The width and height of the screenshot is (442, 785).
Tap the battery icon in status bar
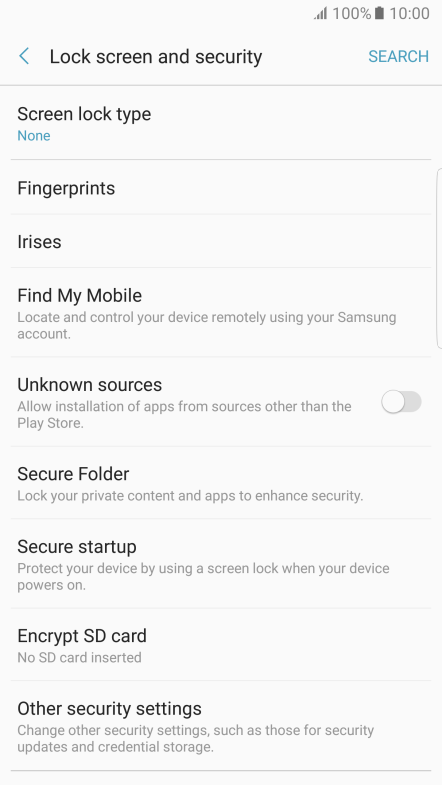379,13
